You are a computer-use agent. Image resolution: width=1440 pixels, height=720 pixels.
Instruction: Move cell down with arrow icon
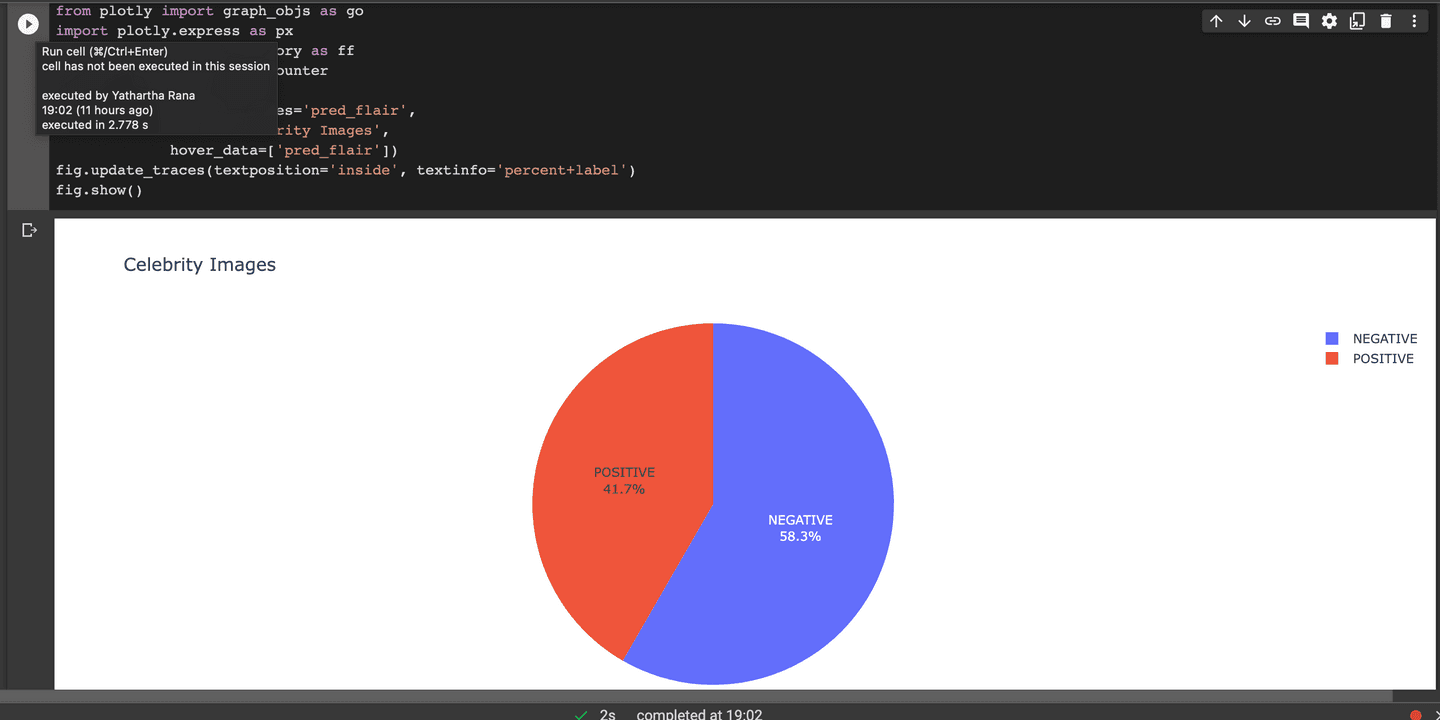[x=1244, y=21]
